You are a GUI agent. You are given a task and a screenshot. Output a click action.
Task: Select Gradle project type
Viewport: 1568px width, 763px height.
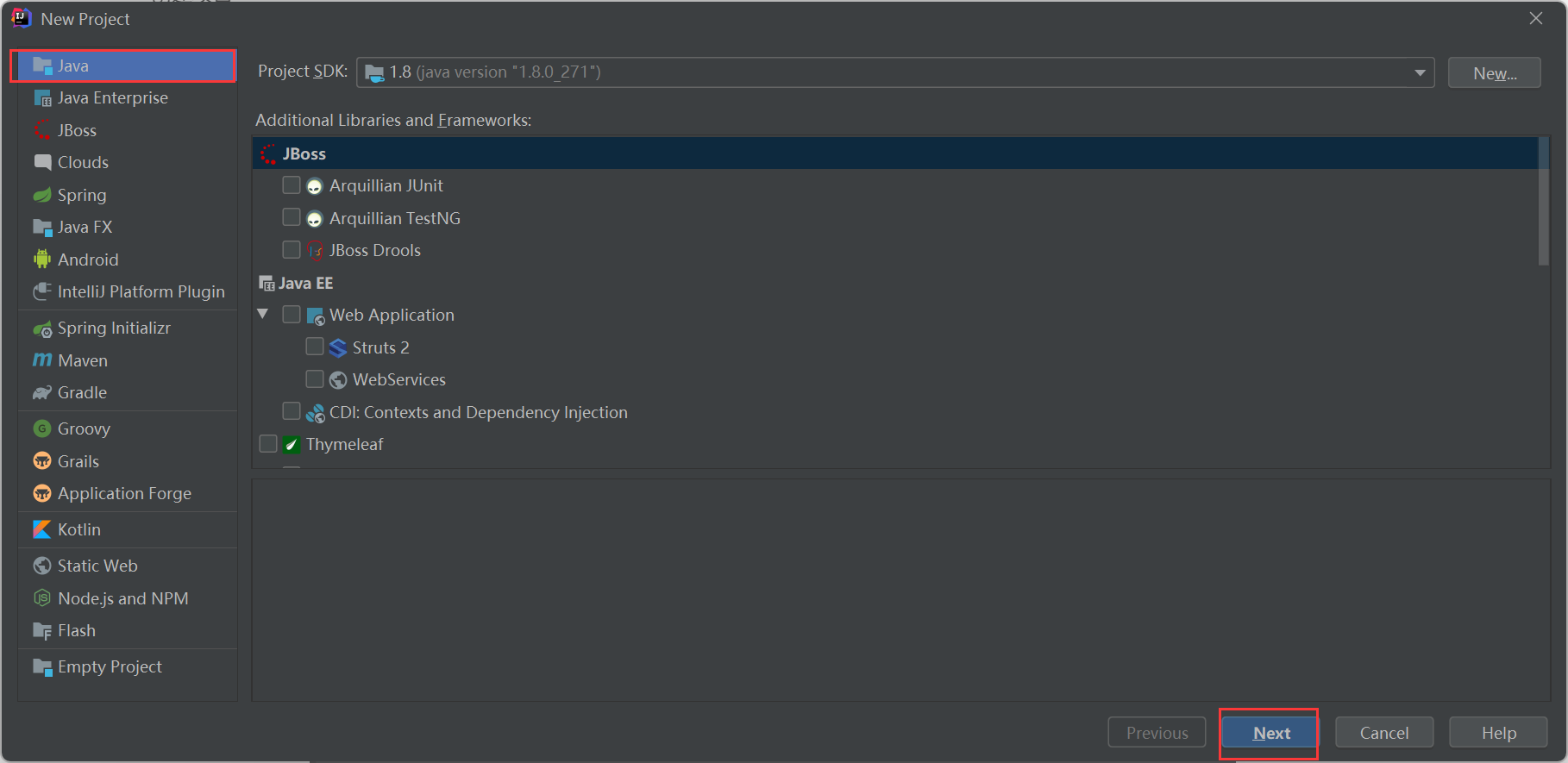[128, 393]
